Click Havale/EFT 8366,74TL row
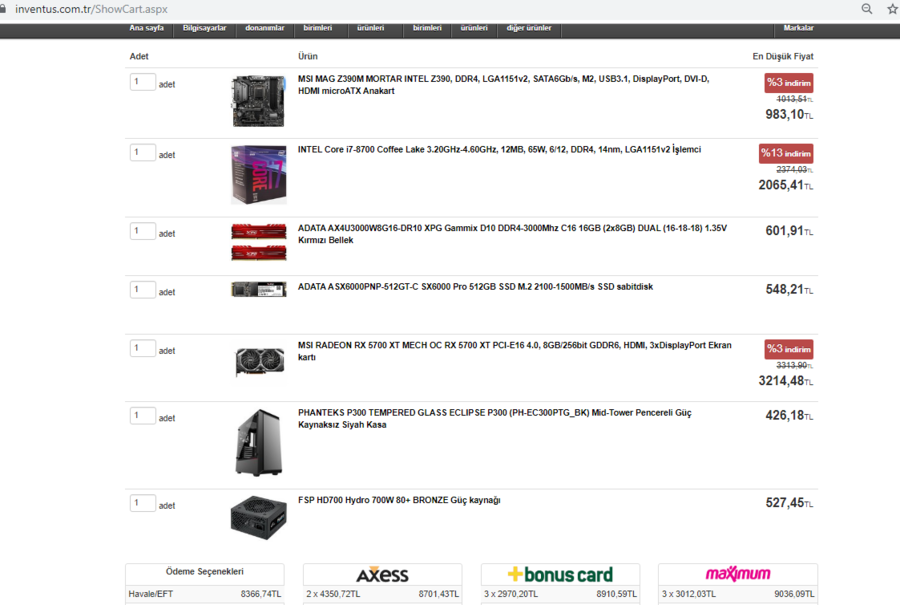 pos(205,594)
